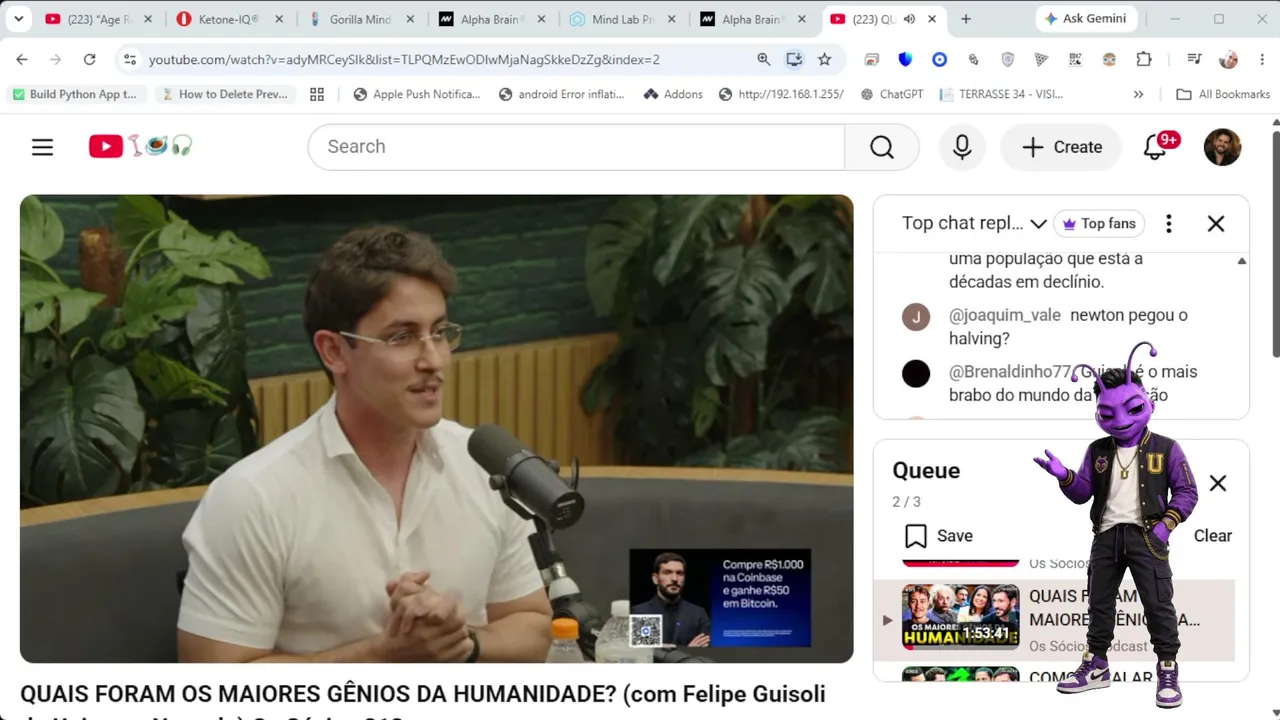Open @joaquim_vale chat author name
Image resolution: width=1280 pixels, height=720 pixels.
(1004, 315)
